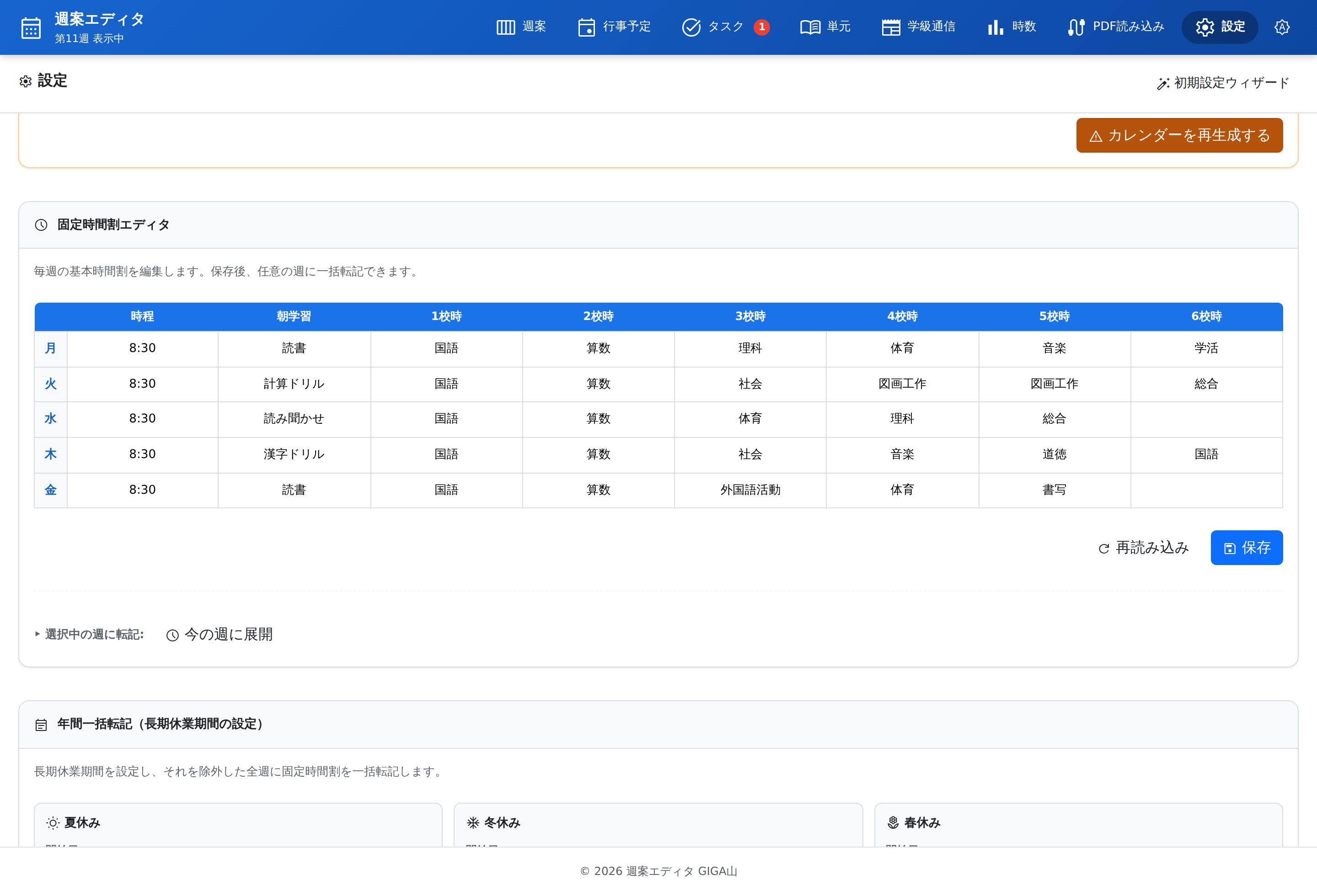Select the 設定 settings tab

pyautogui.click(x=1220, y=27)
